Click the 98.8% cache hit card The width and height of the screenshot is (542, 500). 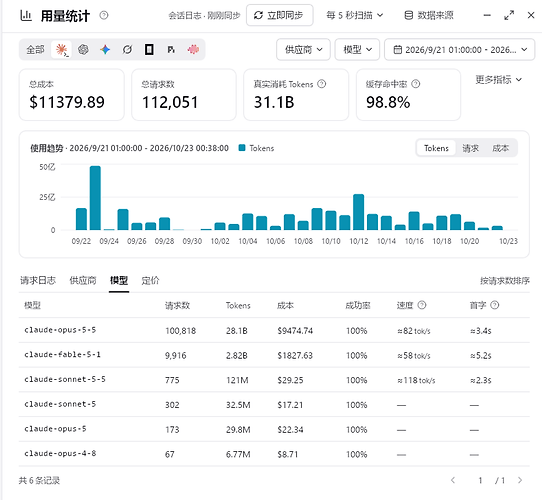408,95
